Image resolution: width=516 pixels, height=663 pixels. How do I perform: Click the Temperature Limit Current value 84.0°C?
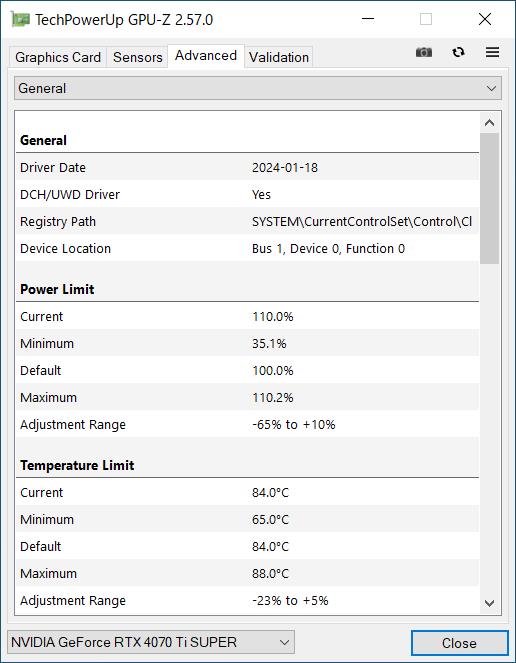click(270, 493)
